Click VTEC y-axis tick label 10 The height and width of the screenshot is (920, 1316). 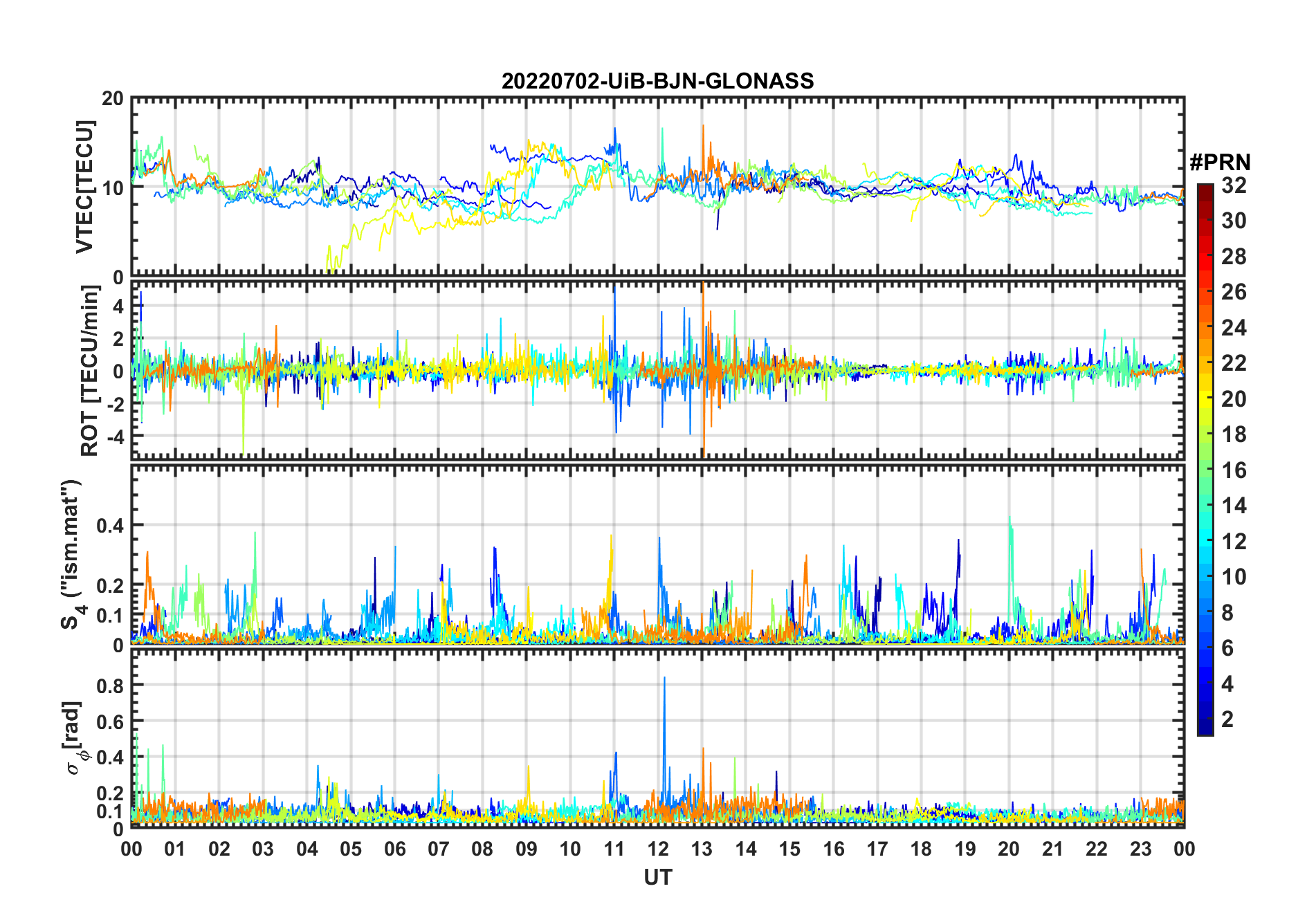coord(113,187)
